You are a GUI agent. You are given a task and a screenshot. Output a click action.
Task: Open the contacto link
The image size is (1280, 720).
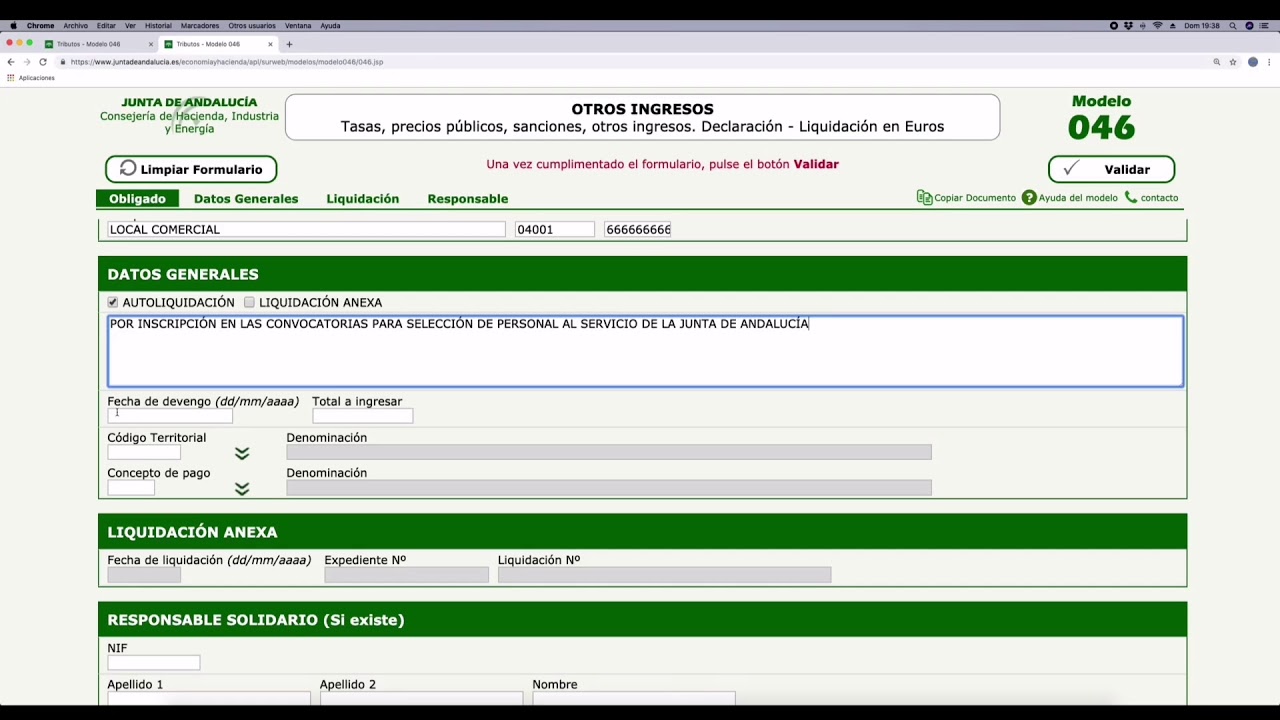point(1159,198)
